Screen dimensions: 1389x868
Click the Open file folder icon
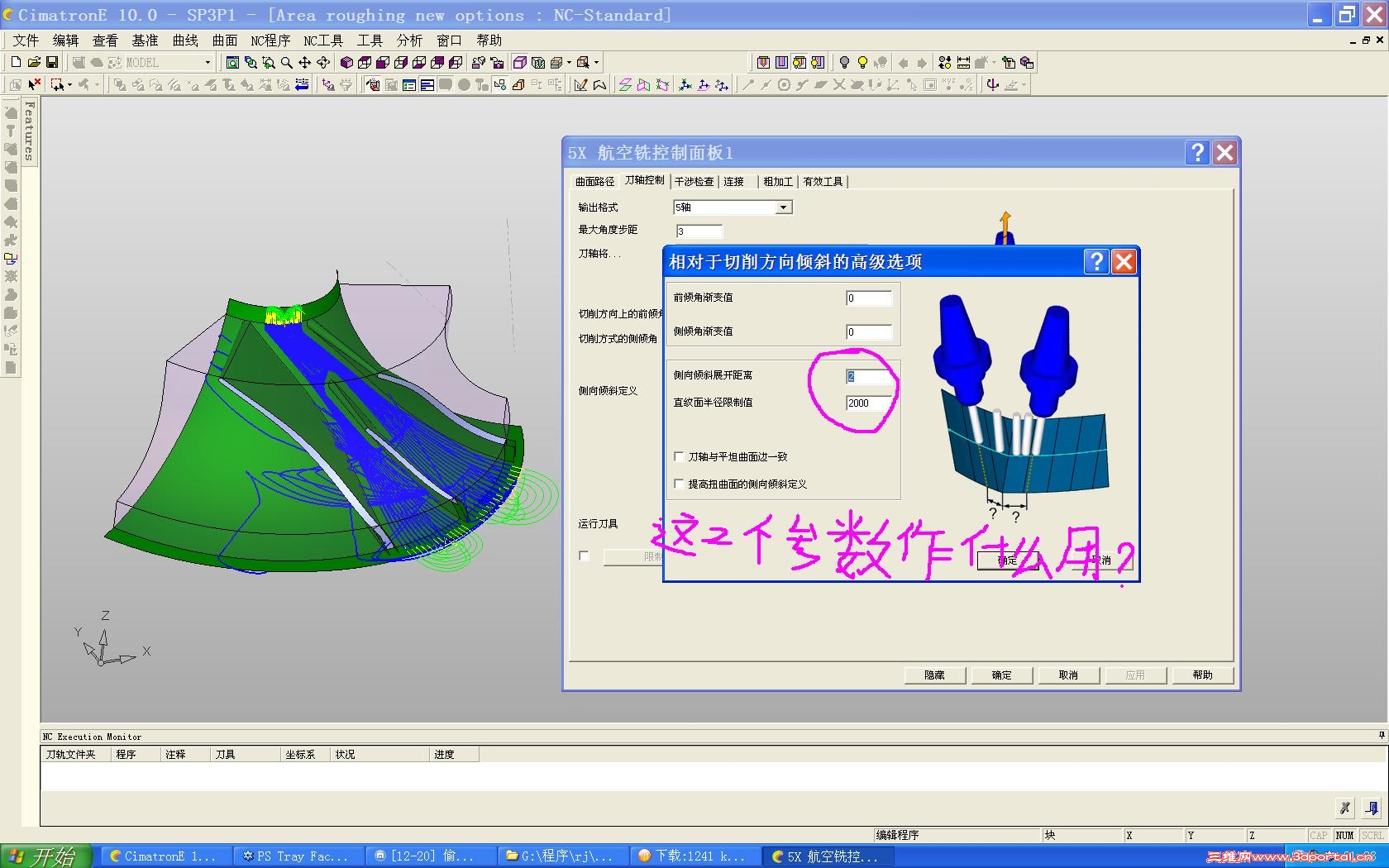(x=34, y=63)
